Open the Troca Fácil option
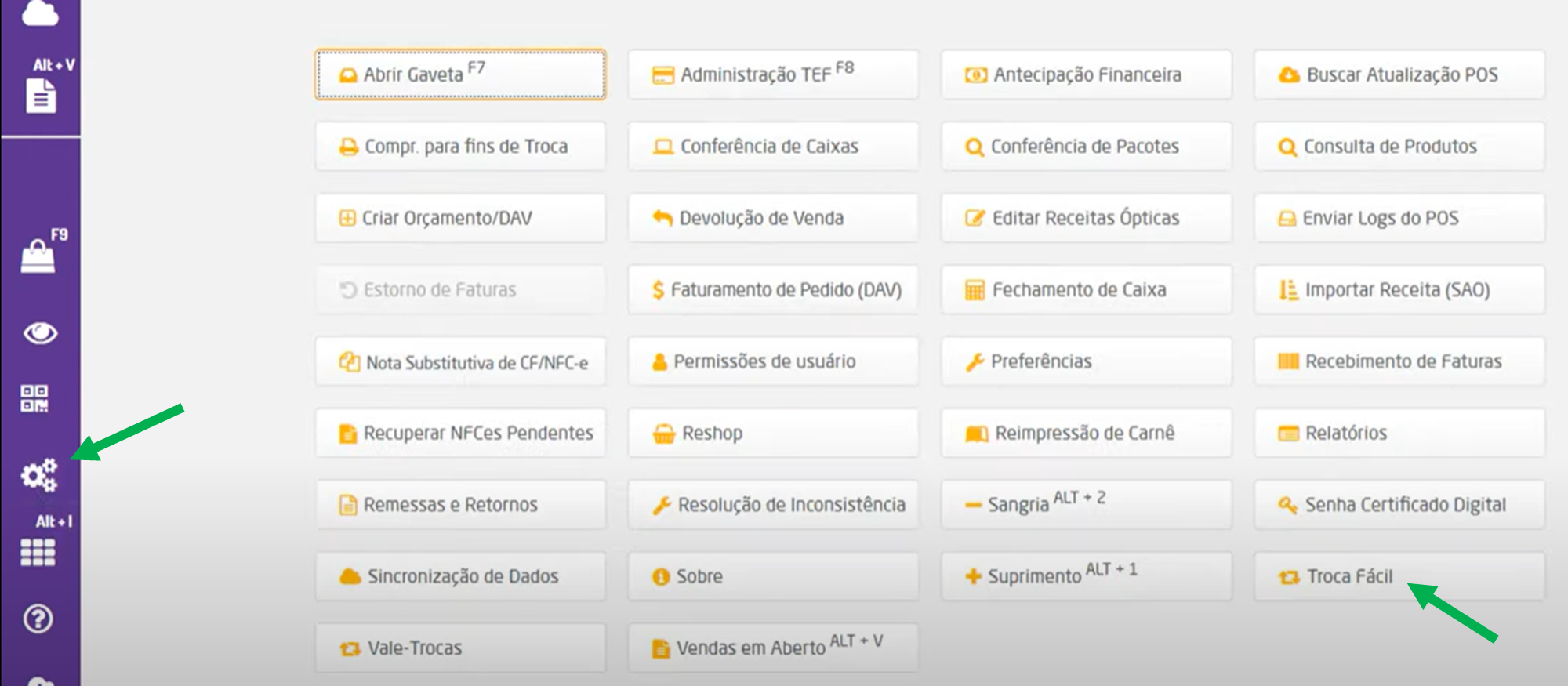 point(1399,576)
